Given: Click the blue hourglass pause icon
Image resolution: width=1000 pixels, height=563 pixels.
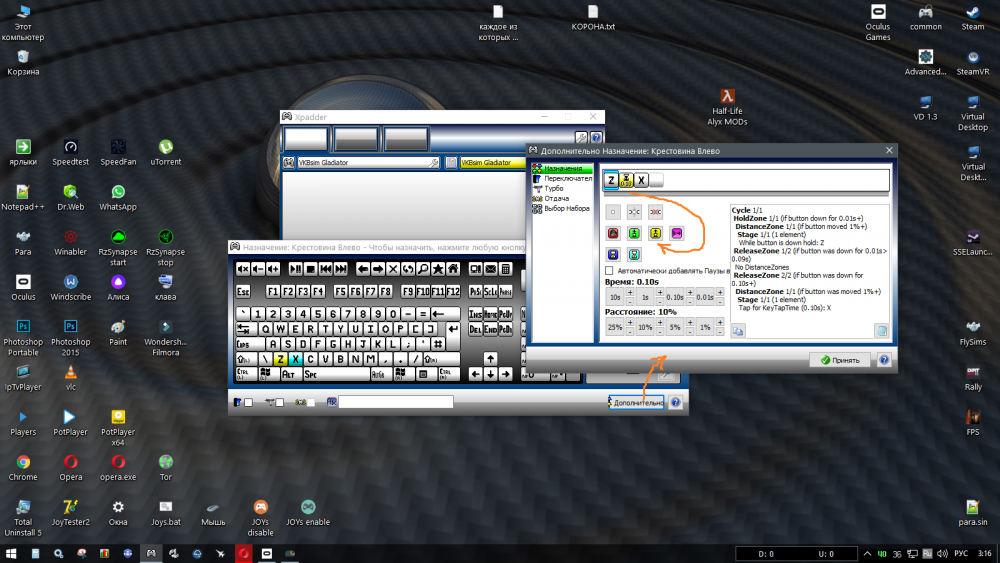Looking at the screenshot, I should tap(614, 254).
